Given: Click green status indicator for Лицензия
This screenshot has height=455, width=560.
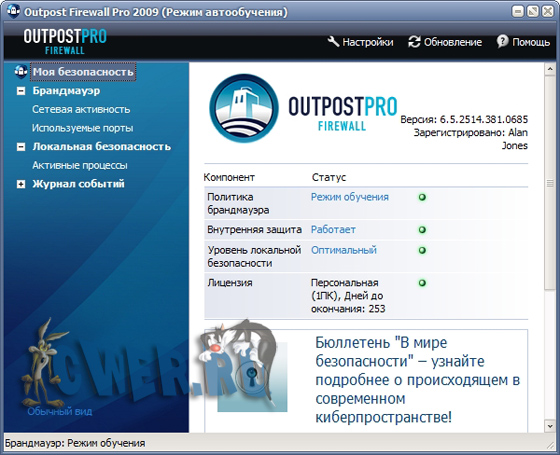Looking at the screenshot, I should point(422,283).
